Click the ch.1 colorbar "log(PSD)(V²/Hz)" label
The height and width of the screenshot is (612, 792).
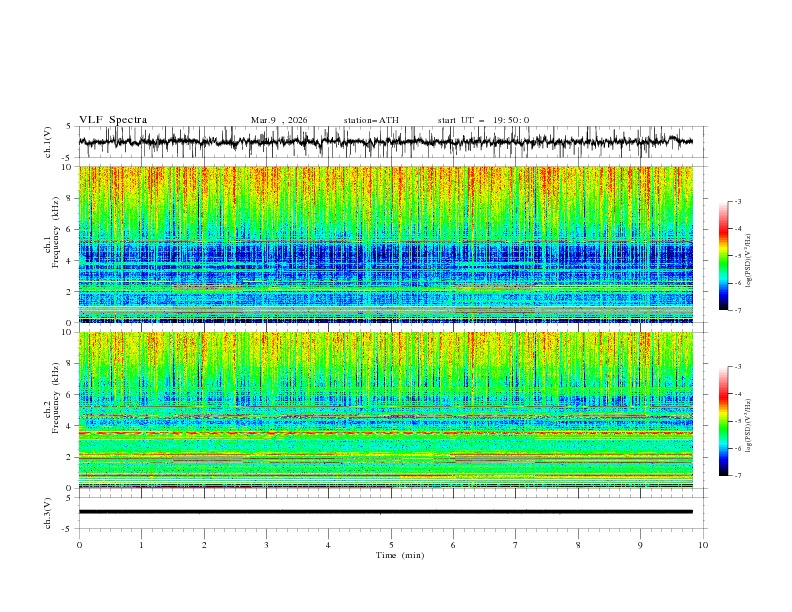click(x=749, y=261)
